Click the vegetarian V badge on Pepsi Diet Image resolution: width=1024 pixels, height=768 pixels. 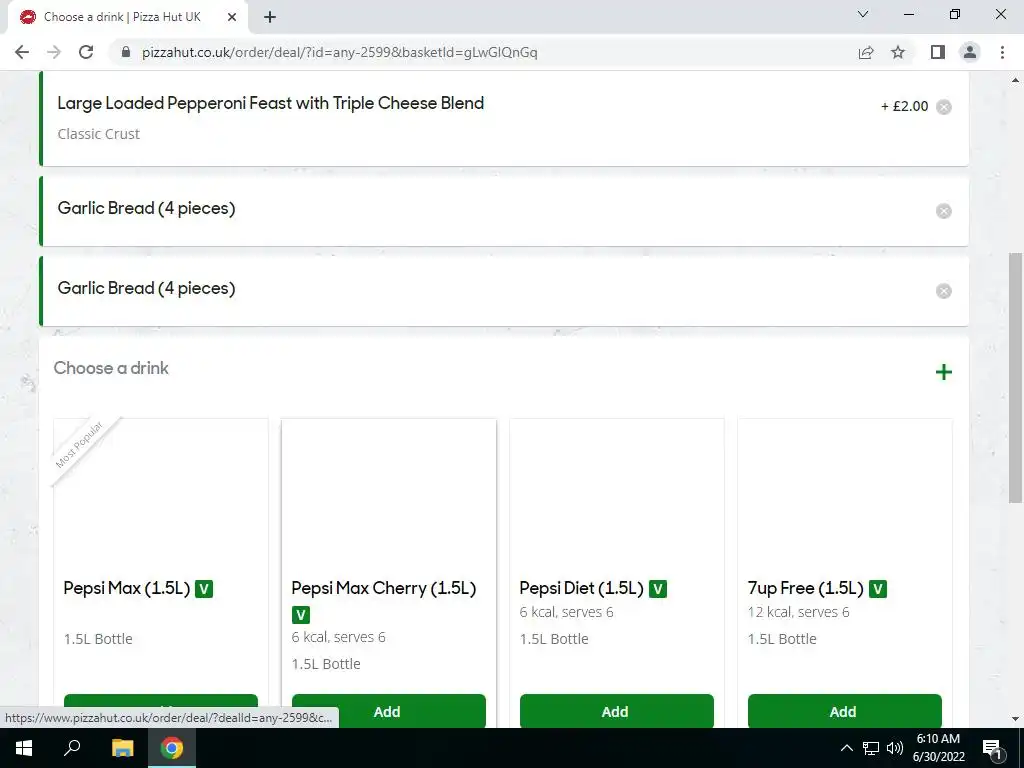(658, 588)
